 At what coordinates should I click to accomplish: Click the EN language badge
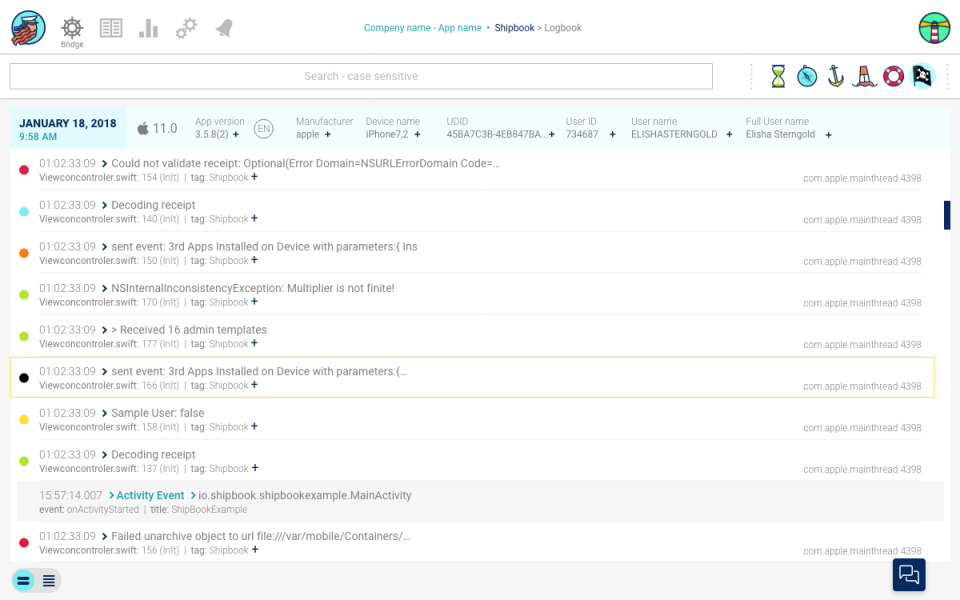[x=264, y=129]
